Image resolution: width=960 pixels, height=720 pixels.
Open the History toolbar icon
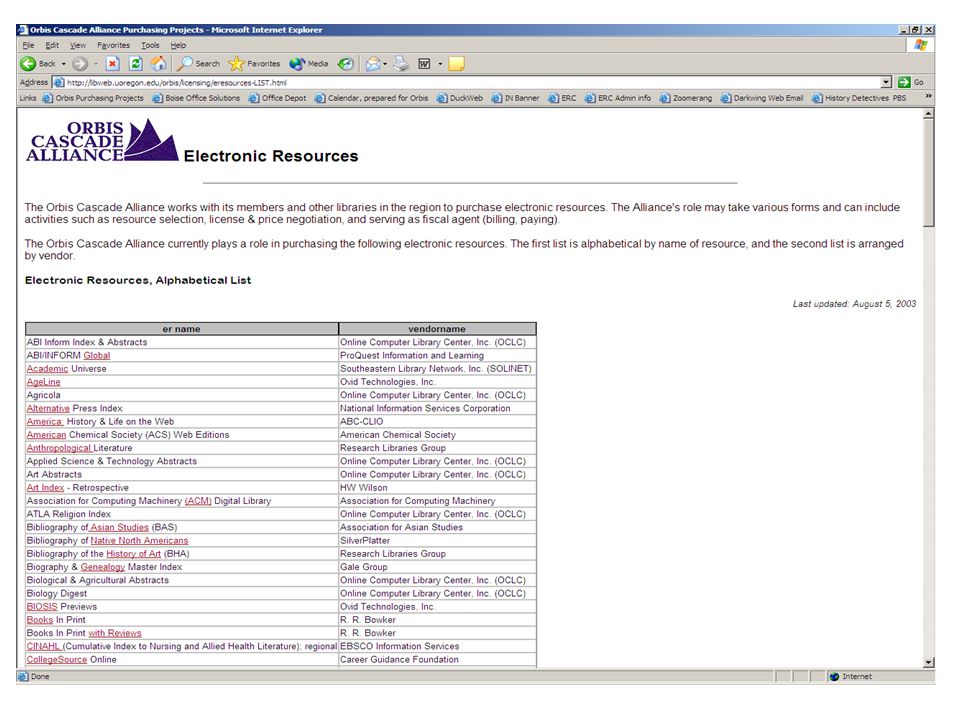pos(346,64)
